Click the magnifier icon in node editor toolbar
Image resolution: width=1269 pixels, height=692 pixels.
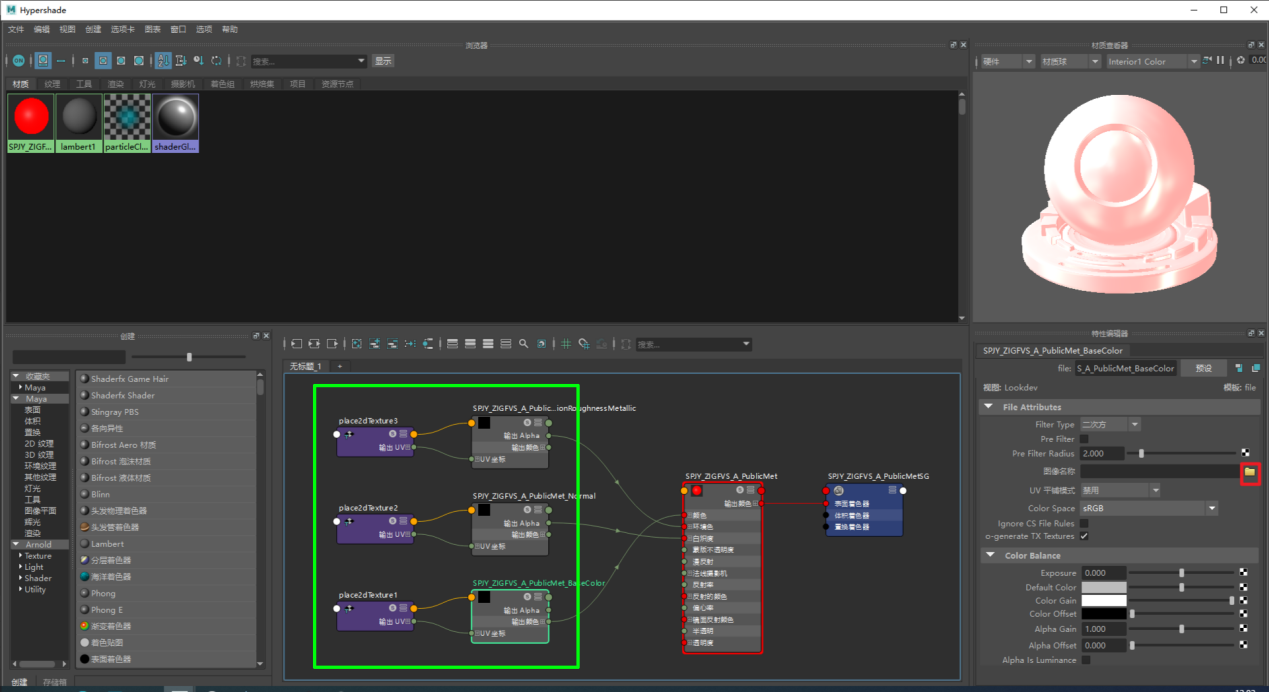(x=523, y=344)
